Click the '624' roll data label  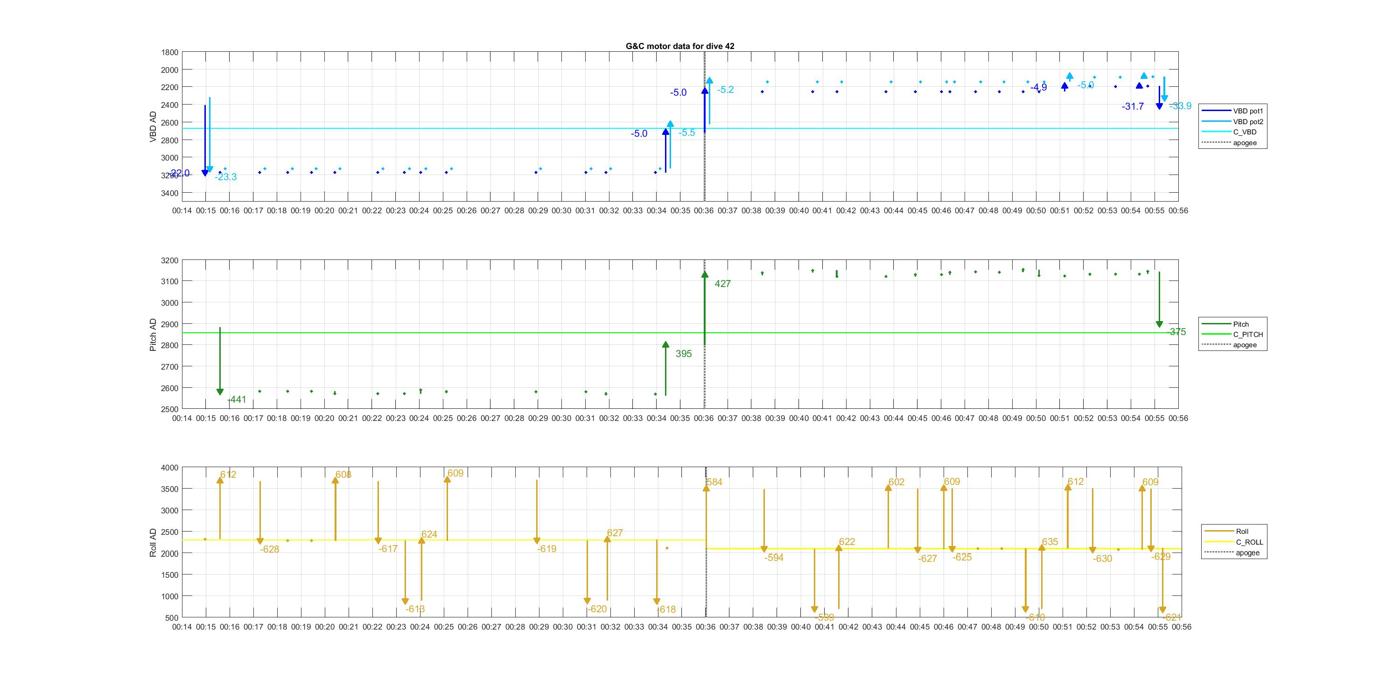(x=429, y=535)
